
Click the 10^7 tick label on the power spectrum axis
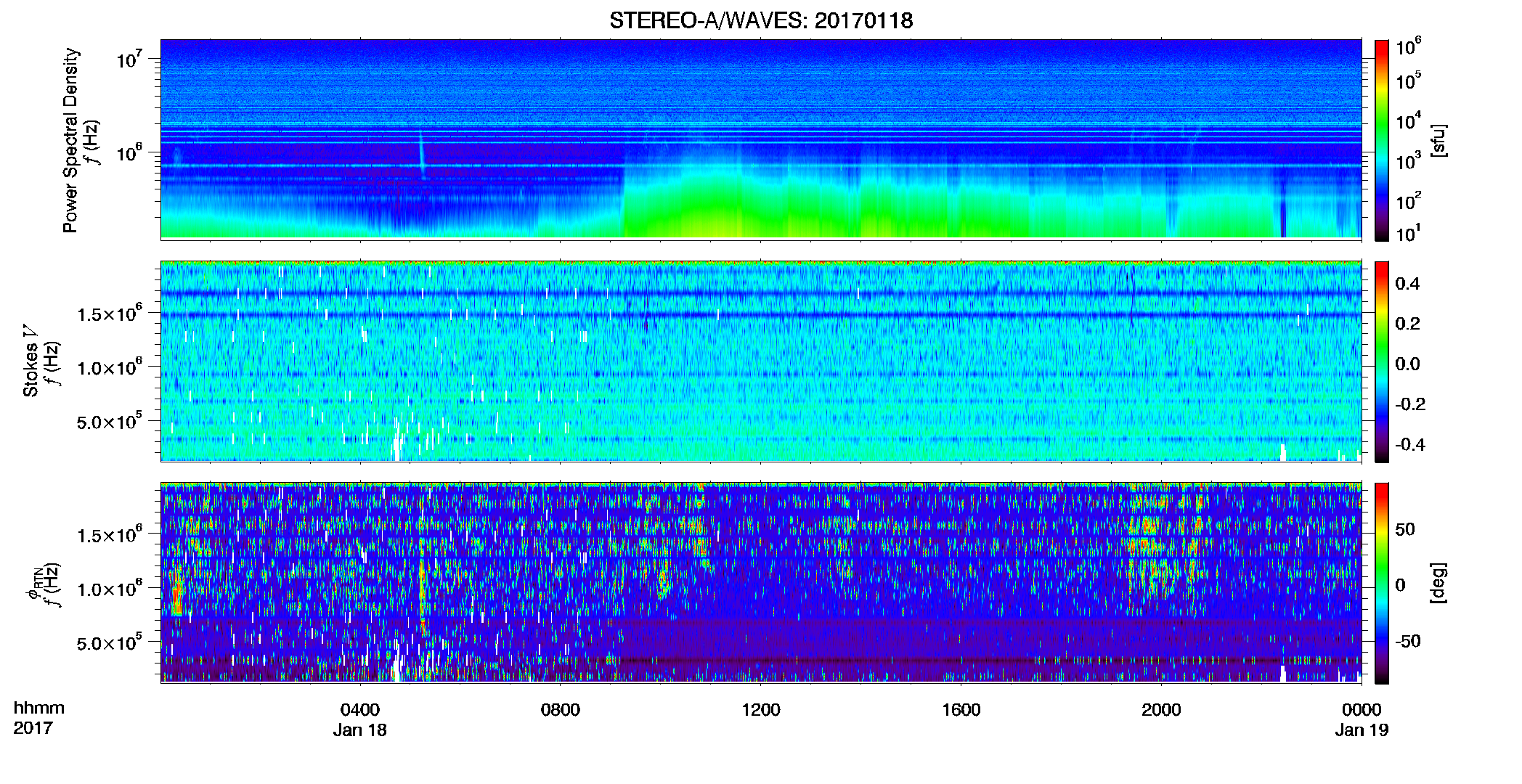[x=129, y=58]
